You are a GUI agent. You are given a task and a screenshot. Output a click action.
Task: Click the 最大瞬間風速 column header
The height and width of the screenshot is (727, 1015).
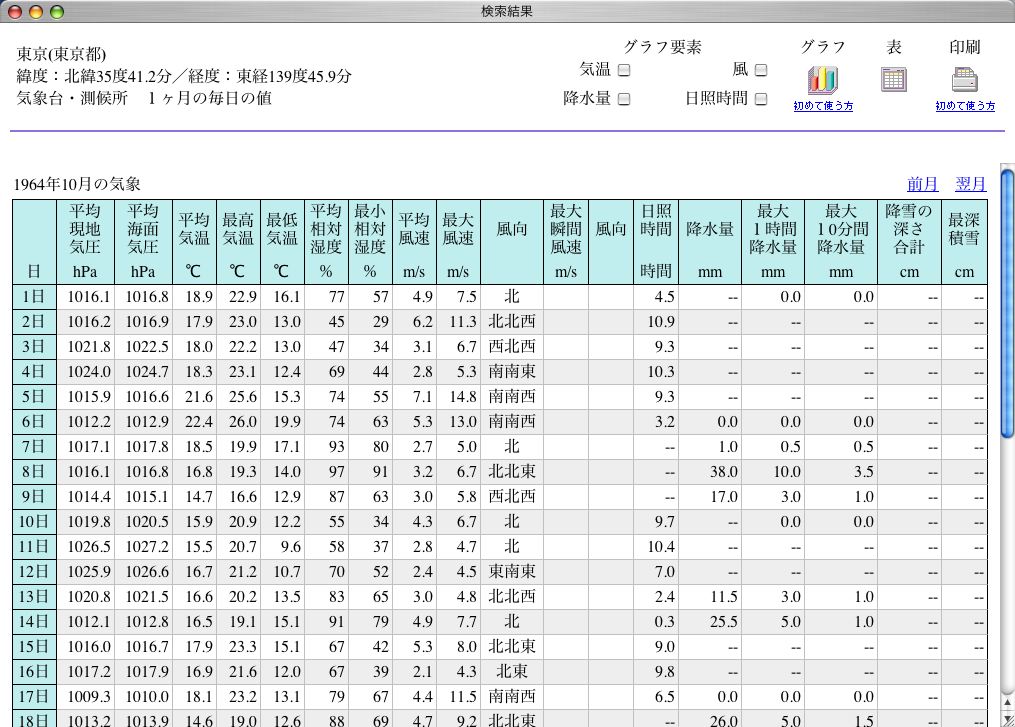(x=566, y=242)
